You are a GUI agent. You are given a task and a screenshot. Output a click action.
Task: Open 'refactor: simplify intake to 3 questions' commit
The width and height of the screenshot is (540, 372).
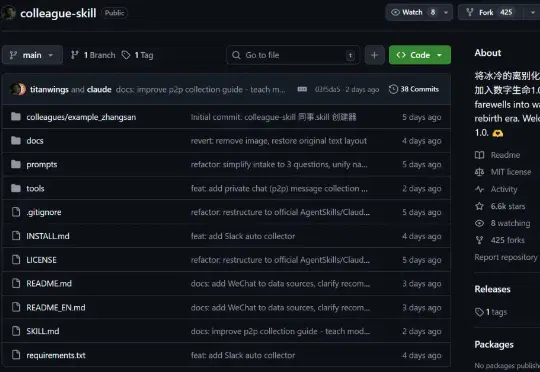pyautogui.click(x=279, y=165)
